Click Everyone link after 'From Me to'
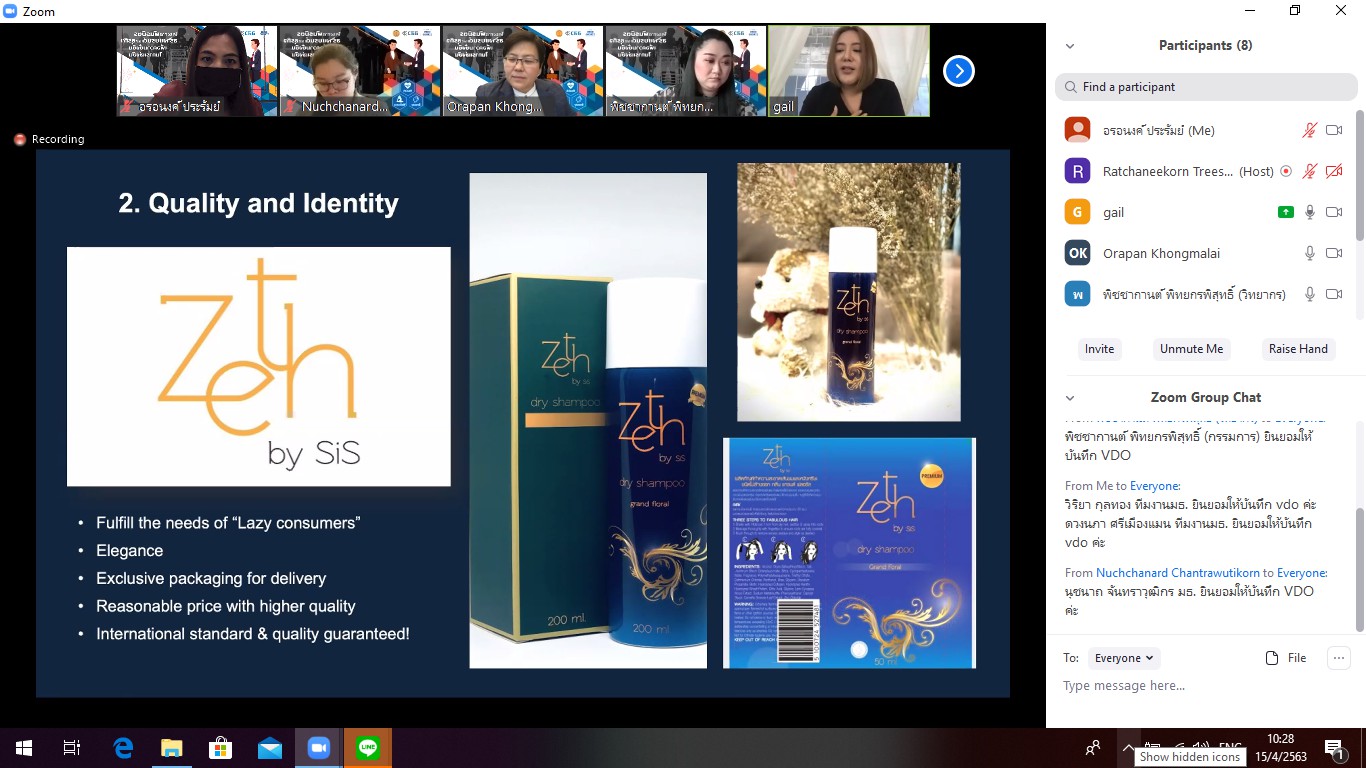 (1155, 486)
